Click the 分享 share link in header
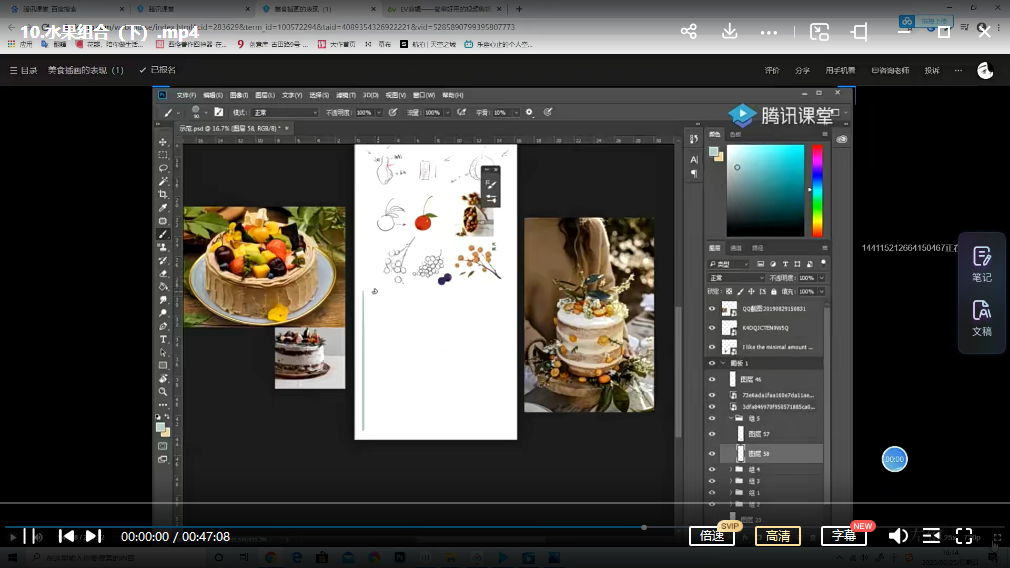The height and width of the screenshot is (568, 1010). [x=803, y=70]
